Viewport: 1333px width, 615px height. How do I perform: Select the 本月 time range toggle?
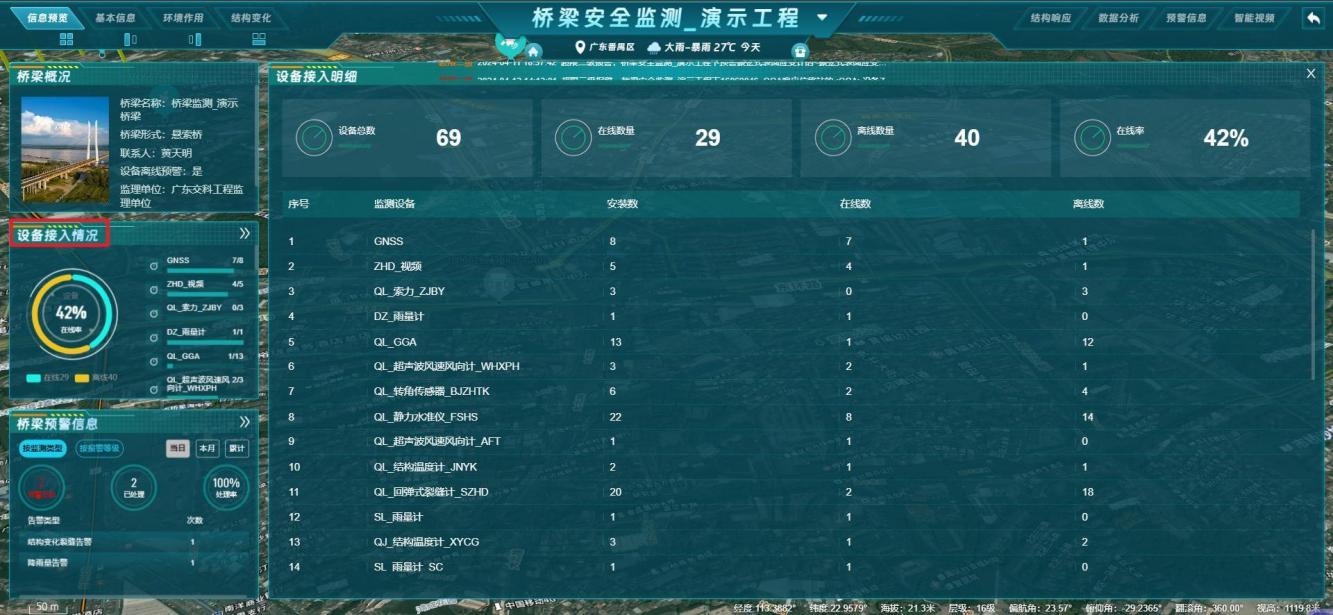tap(207, 448)
